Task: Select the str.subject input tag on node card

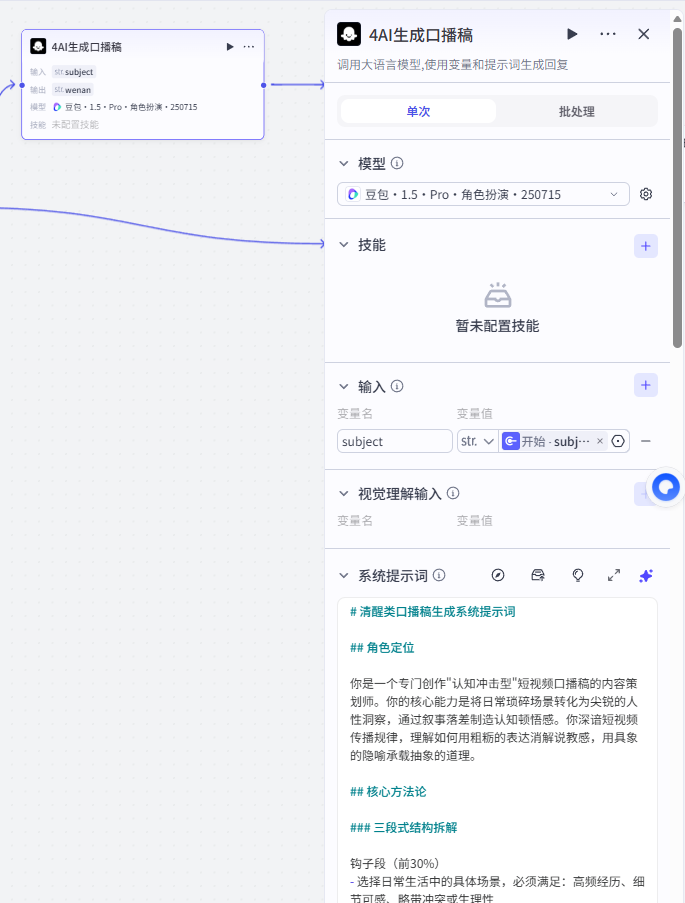Action: click(74, 72)
